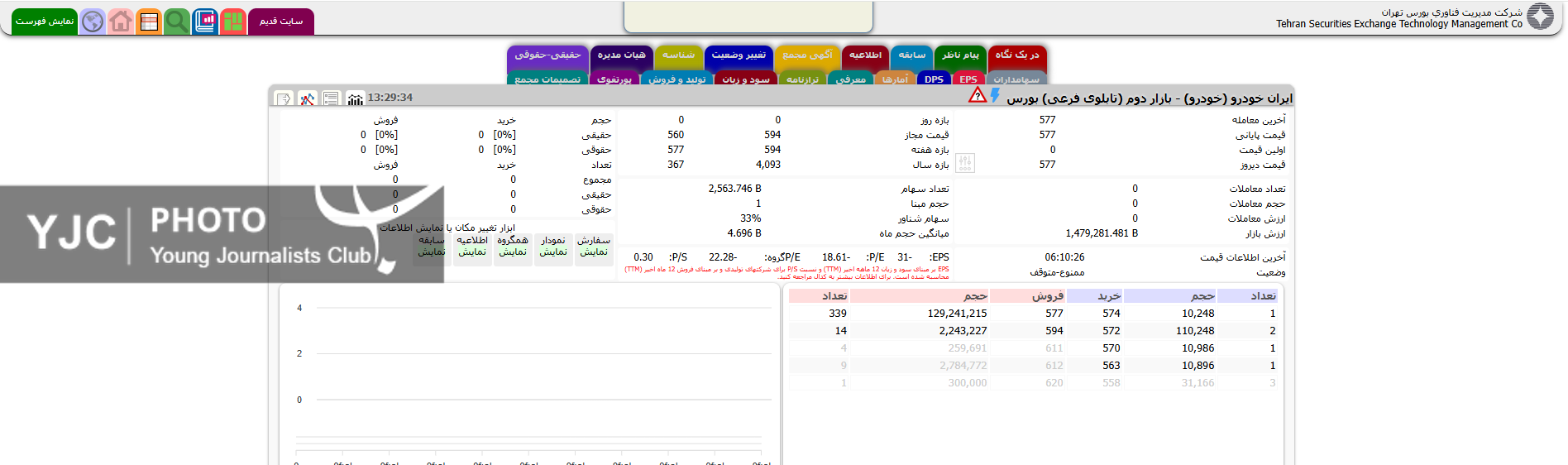The height and width of the screenshot is (465, 1568).
Task: Click the red warning triangle icon
Action: [x=978, y=96]
